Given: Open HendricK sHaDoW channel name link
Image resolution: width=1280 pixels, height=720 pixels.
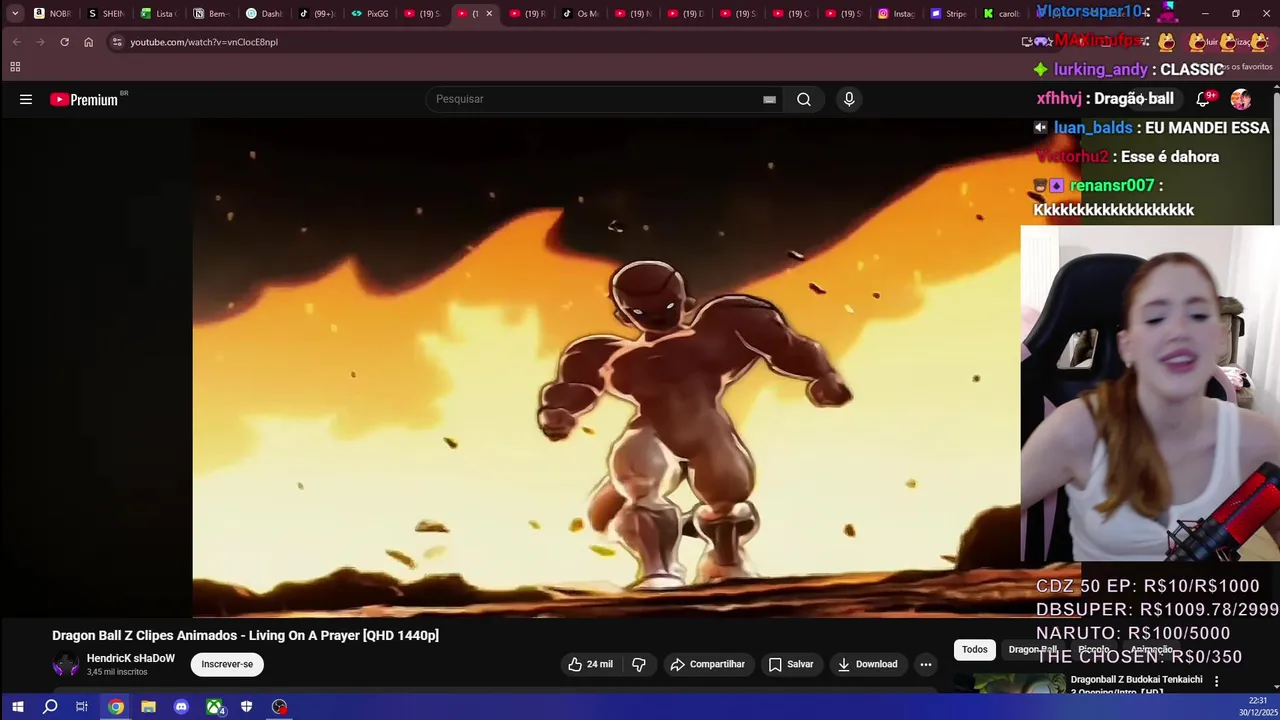Looking at the screenshot, I should pos(130,658).
